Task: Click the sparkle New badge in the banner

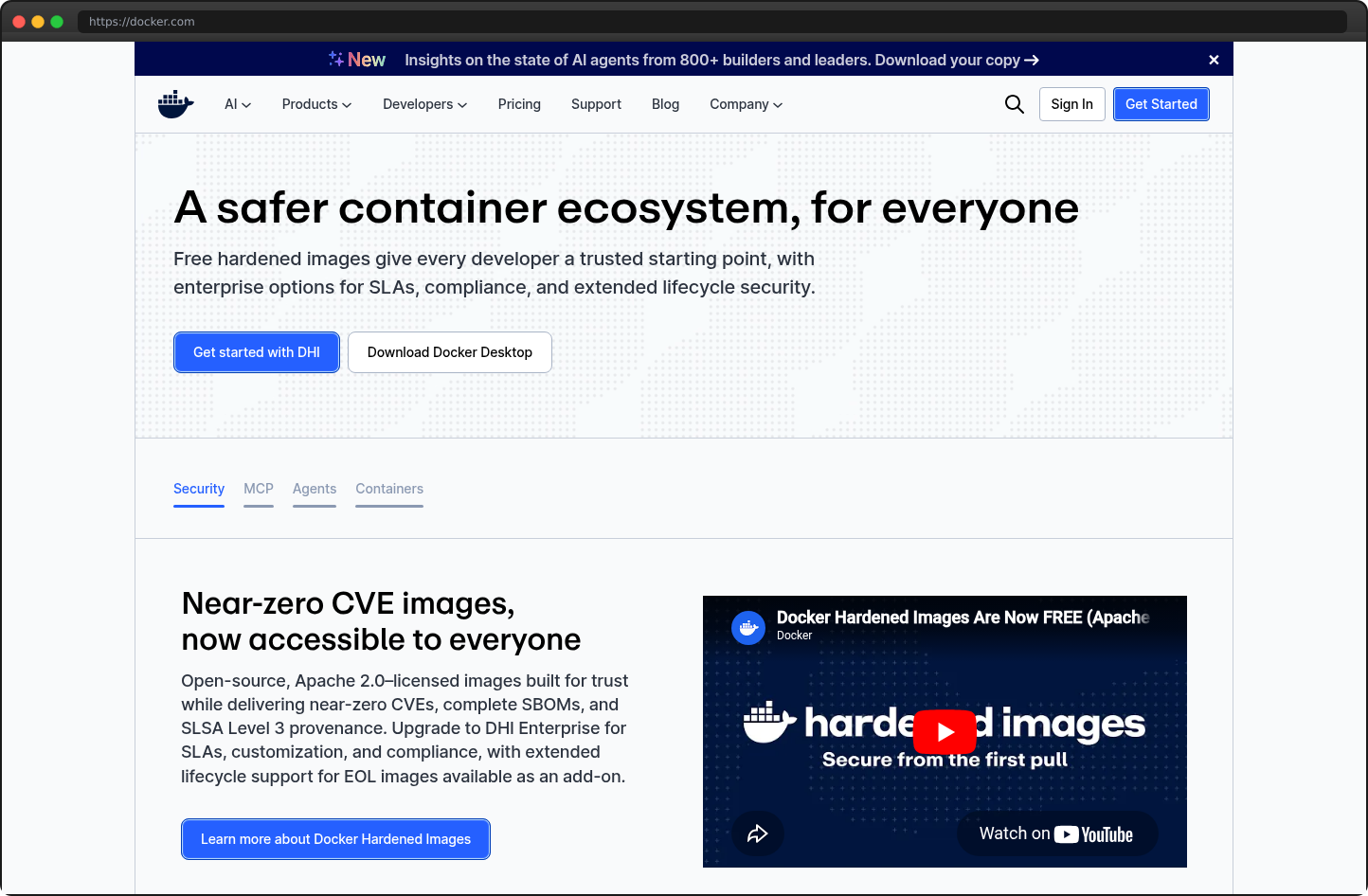Action: pyautogui.click(x=357, y=59)
